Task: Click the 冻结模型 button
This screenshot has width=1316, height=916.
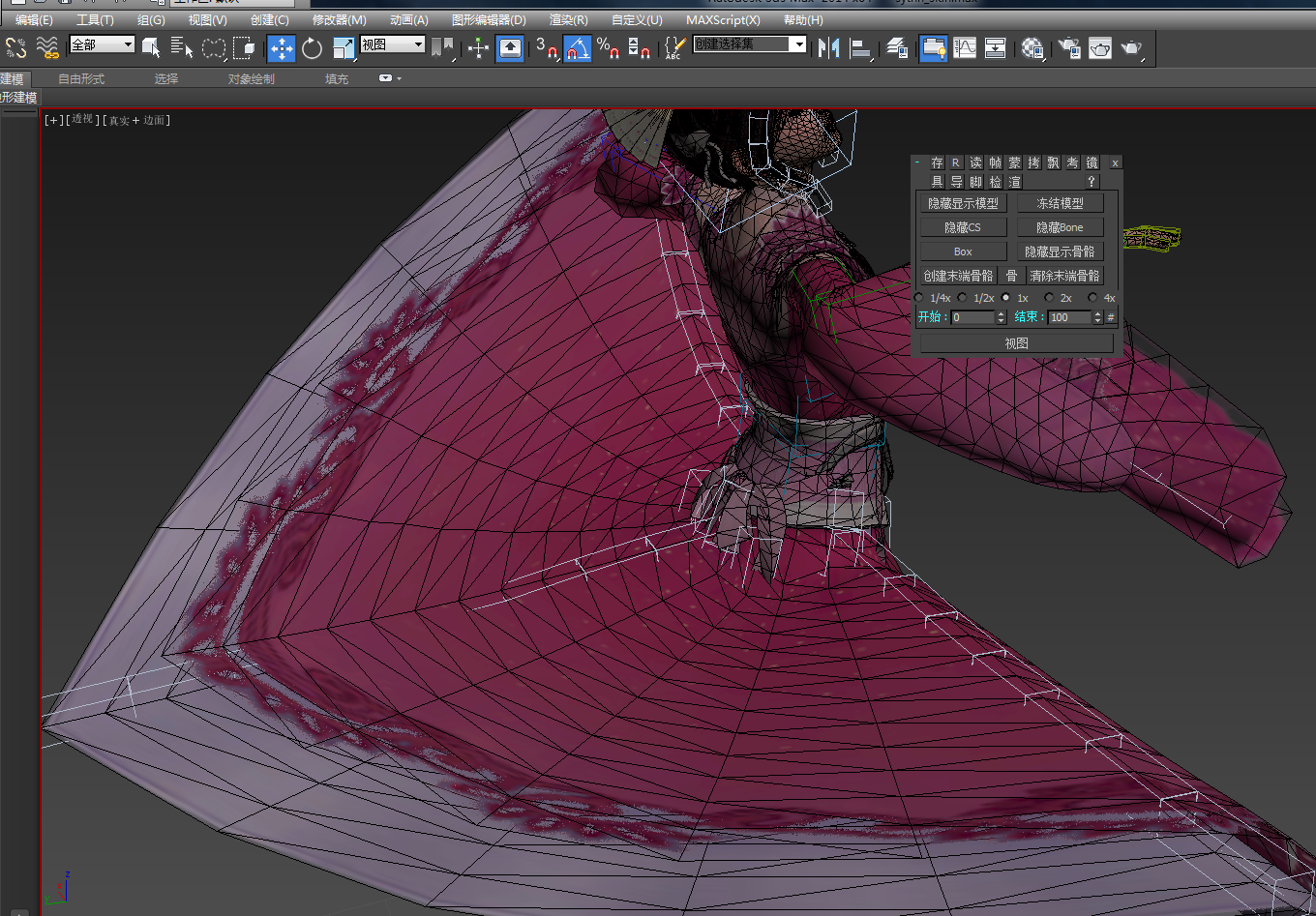Action: (x=1060, y=203)
